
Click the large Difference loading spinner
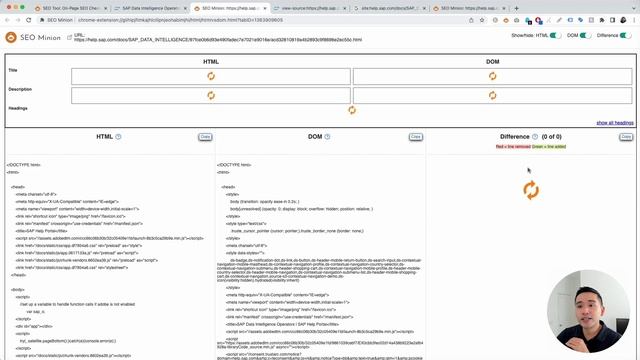(531, 191)
